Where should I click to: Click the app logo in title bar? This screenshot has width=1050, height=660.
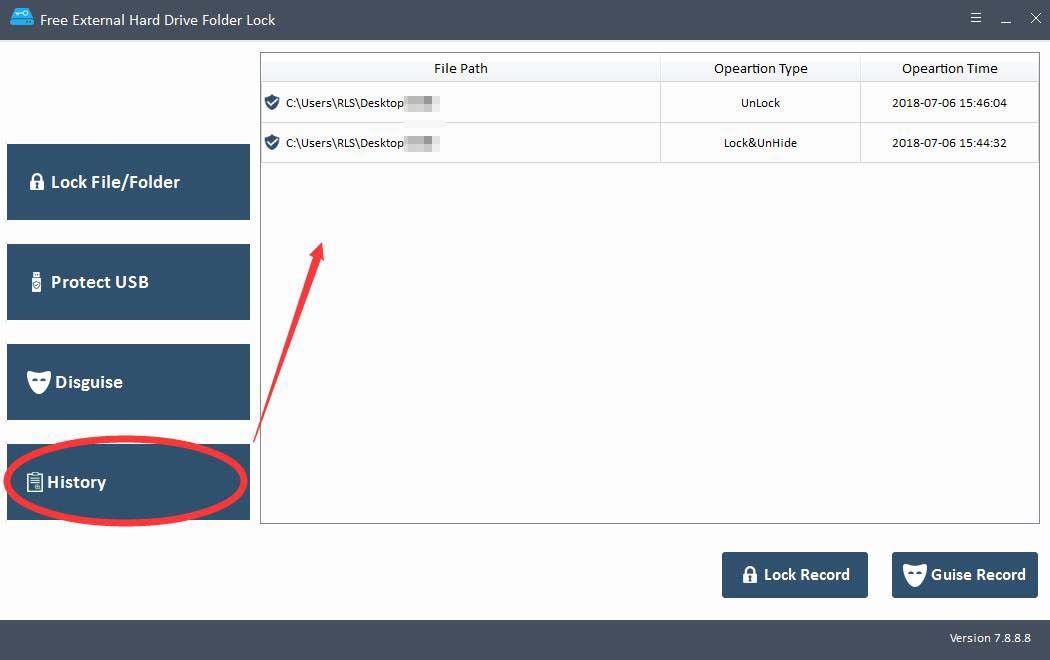(21, 19)
